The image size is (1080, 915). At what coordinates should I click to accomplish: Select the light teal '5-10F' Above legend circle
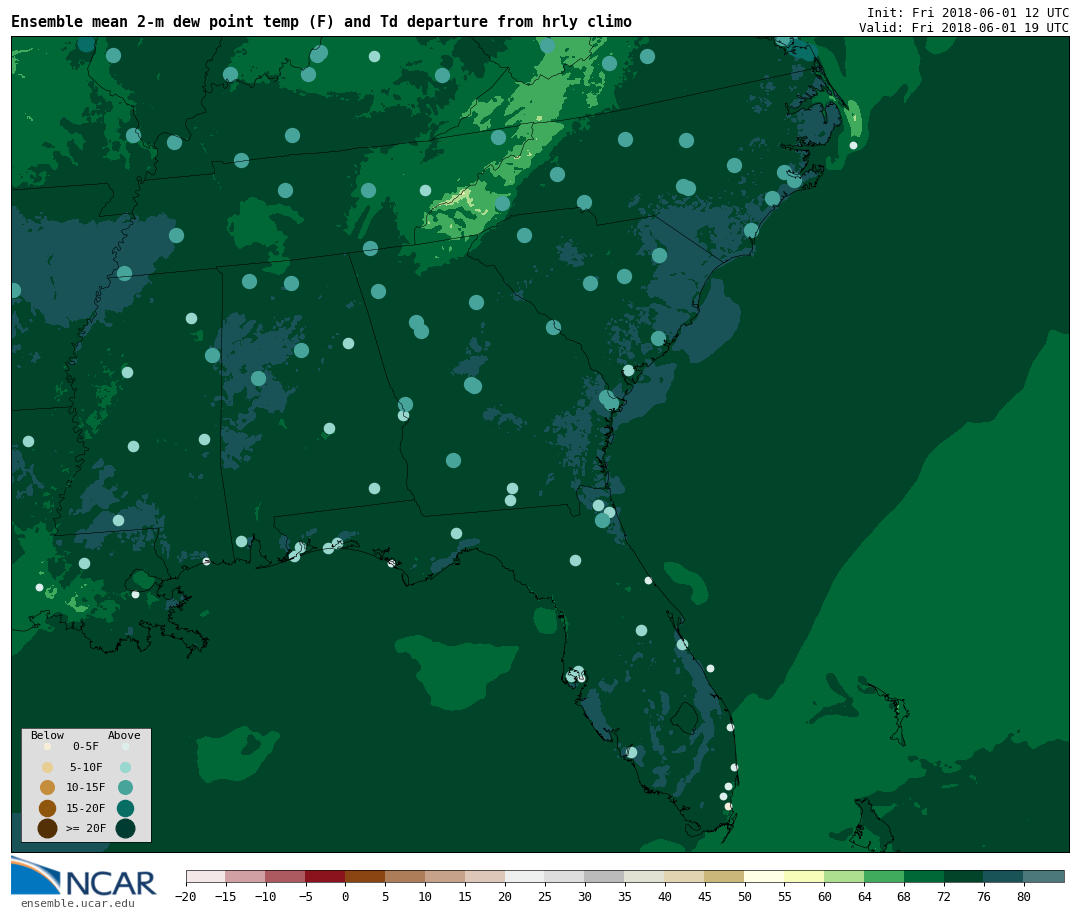pyautogui.click(x=125, y=767)
